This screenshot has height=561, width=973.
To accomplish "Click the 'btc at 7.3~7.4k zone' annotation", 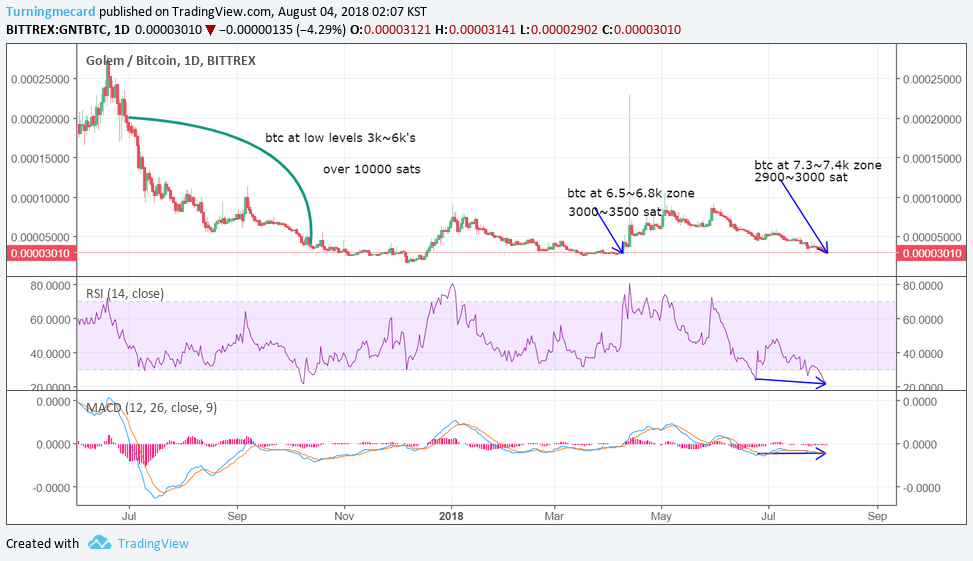I will click(817, 165).
